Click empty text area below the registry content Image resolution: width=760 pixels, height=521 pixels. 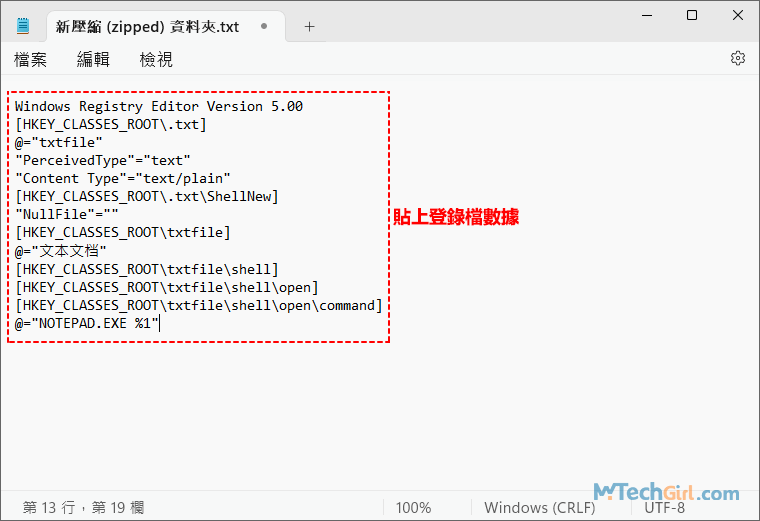[380, 420]
